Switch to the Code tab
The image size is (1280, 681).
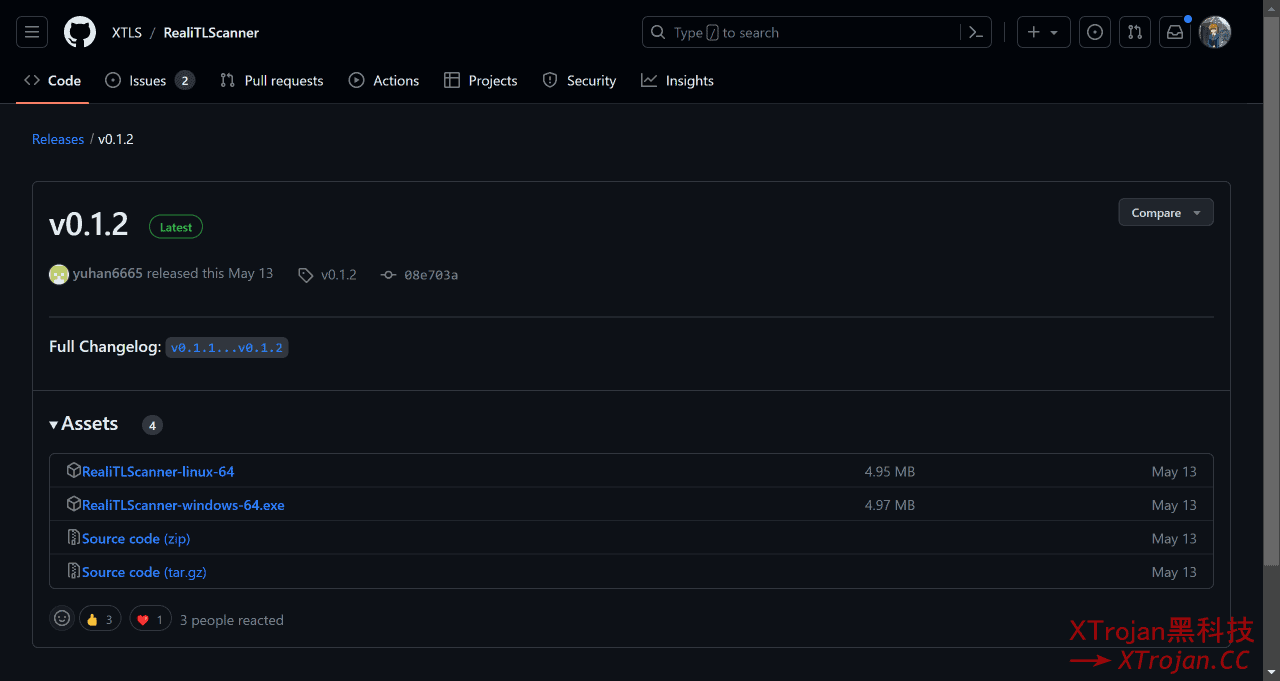[x=53, y=80]
